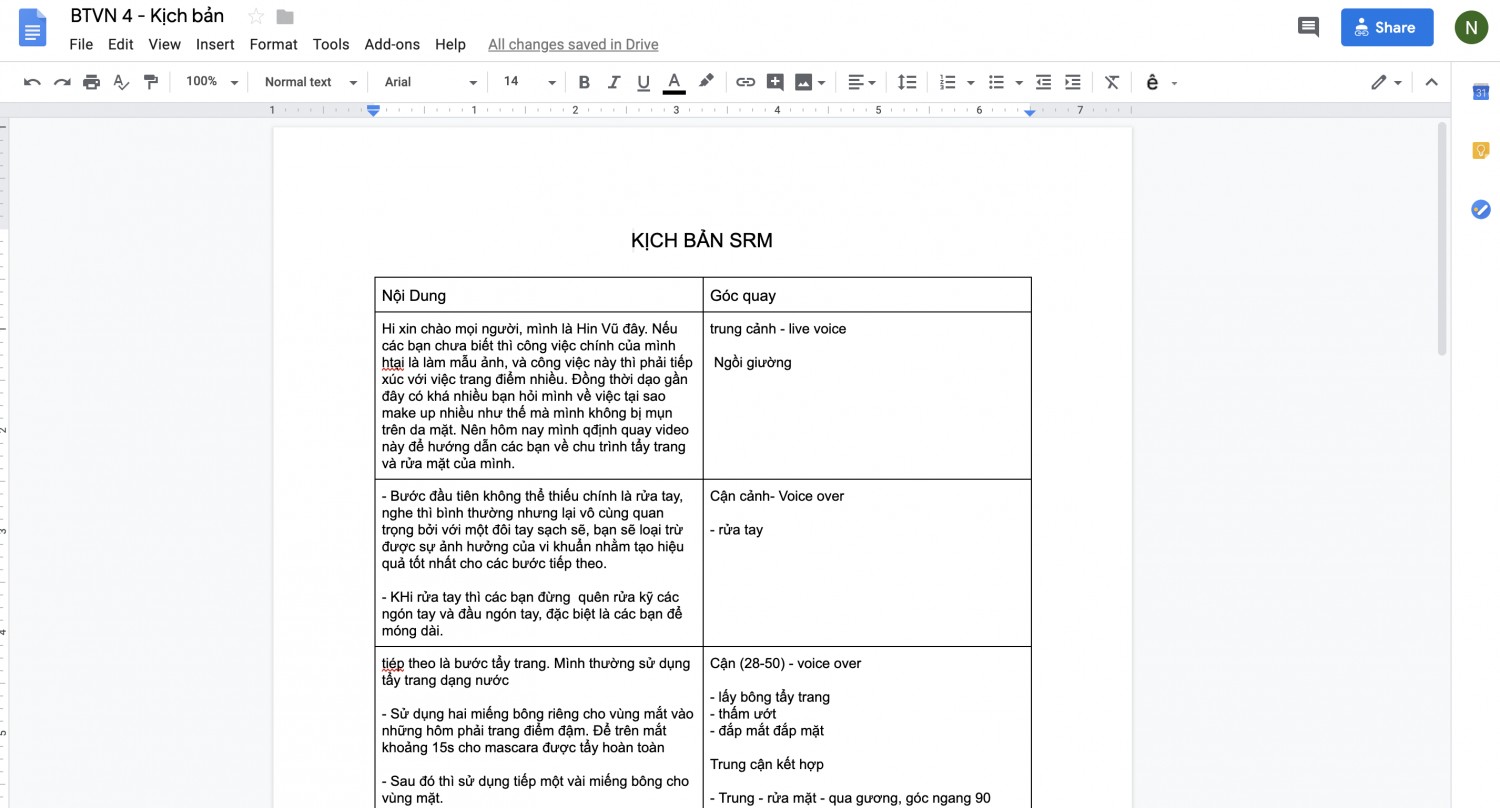This screenshot has height=808, width=1500.
Task: Open the Insert menu
Action: coord(215,44)
